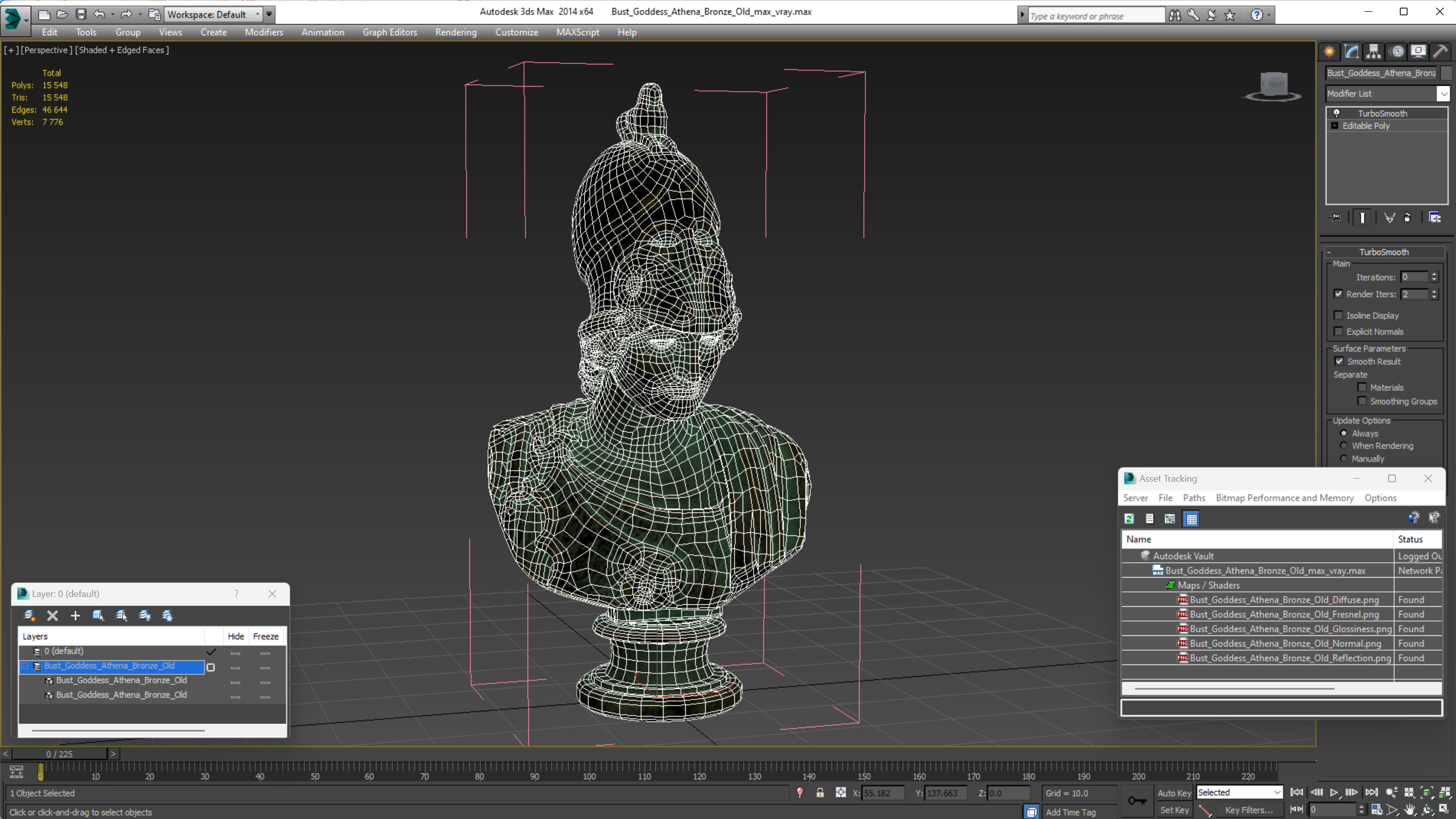Create New Layer in Layer dialog

click(x=30, y=615)
